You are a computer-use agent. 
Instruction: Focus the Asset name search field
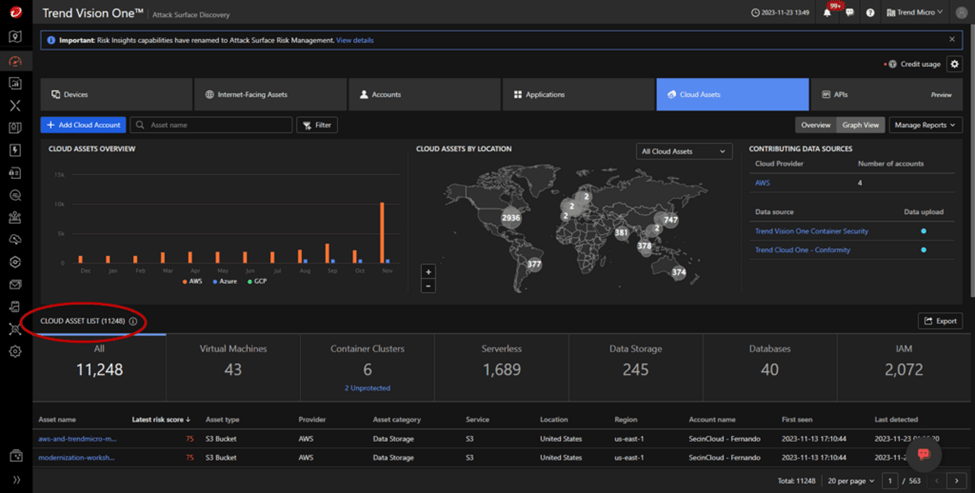coord(211,125)
